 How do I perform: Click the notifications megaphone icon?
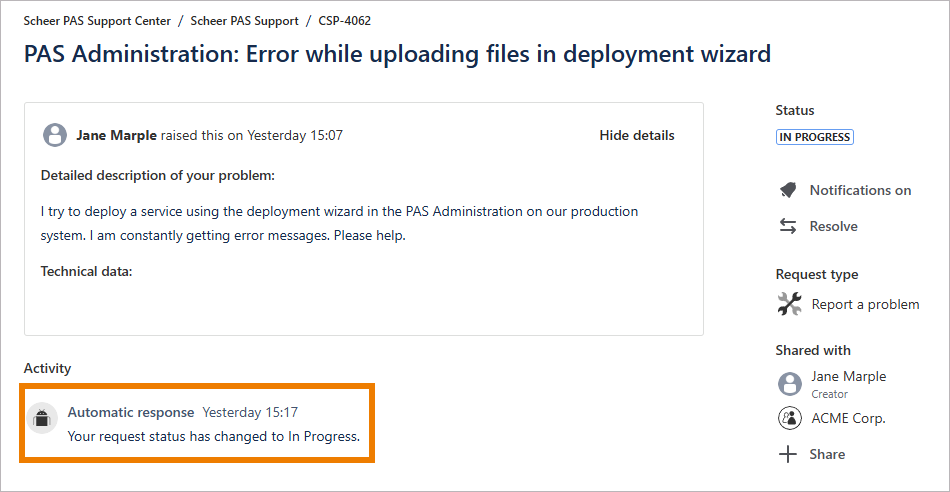pos(788,190)
